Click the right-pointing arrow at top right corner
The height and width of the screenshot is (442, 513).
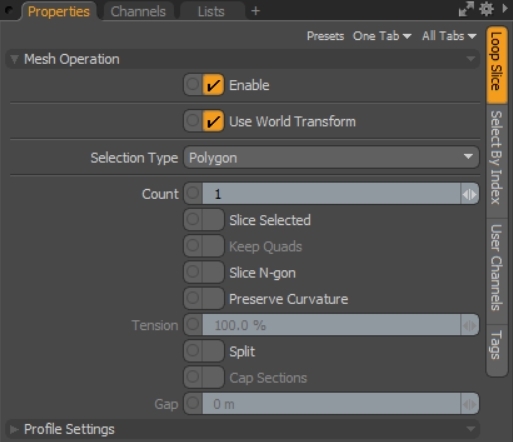click(x=505, y=9)
